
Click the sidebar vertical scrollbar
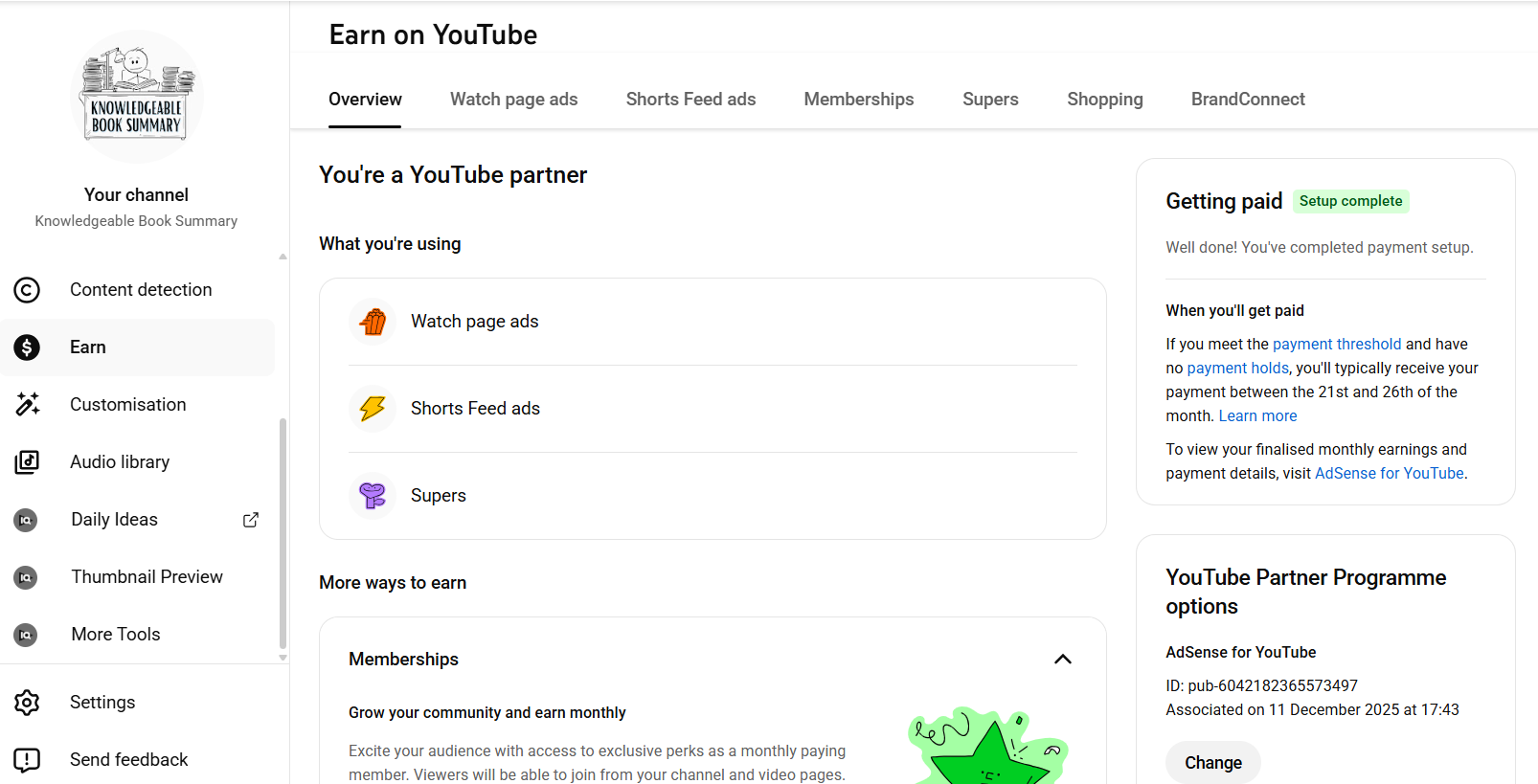tap(283, 531)
